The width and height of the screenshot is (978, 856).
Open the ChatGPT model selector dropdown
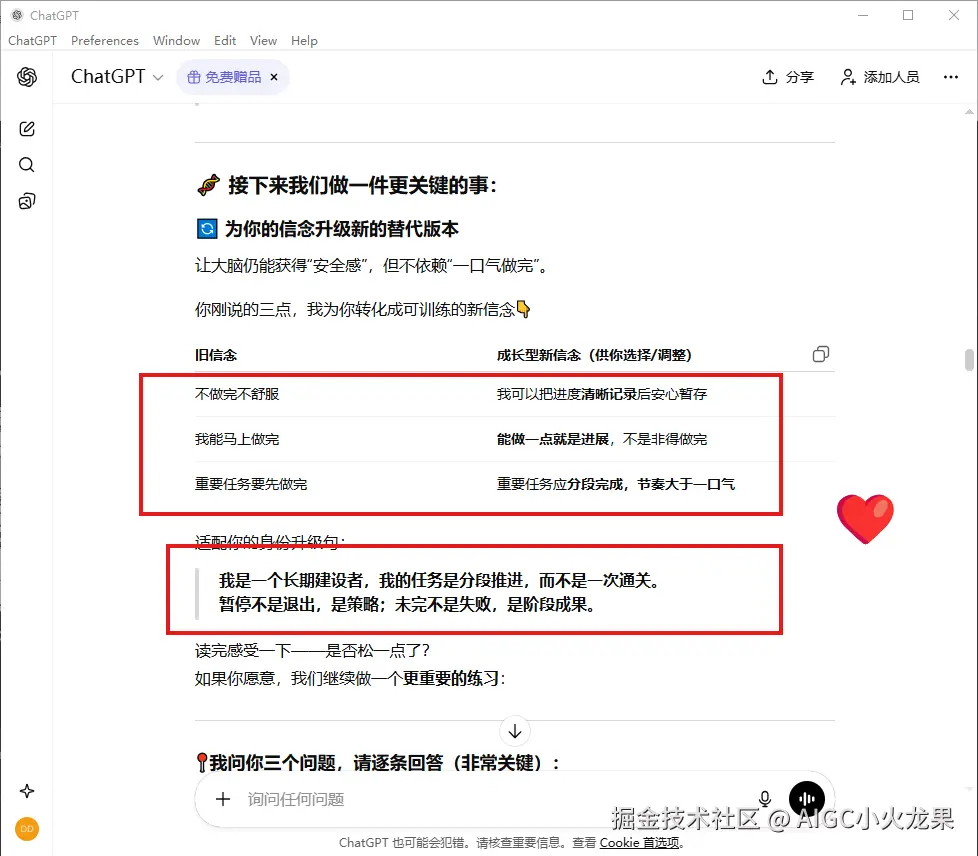tap(116, 76)
